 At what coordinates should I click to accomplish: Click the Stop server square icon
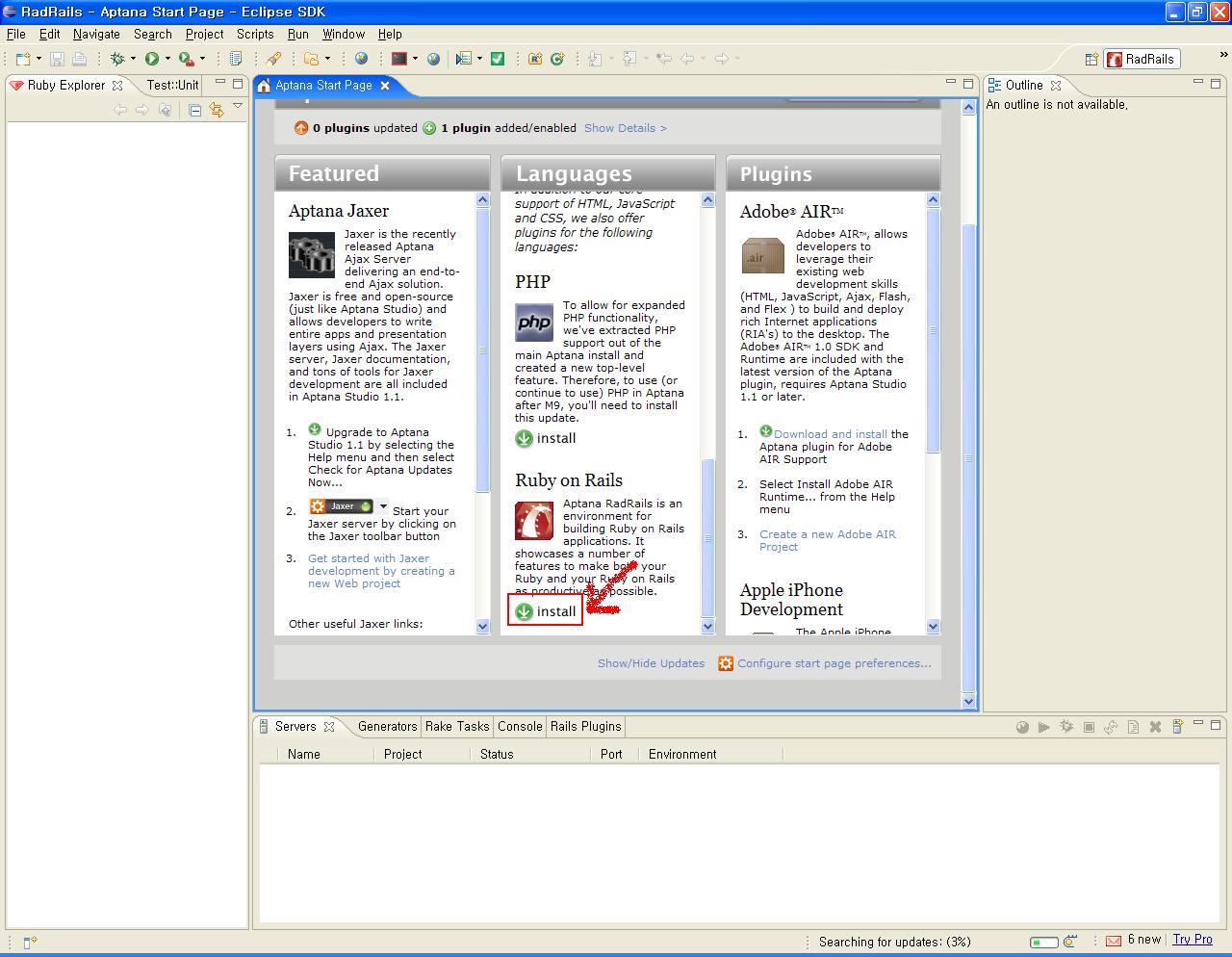point(1089,727)
